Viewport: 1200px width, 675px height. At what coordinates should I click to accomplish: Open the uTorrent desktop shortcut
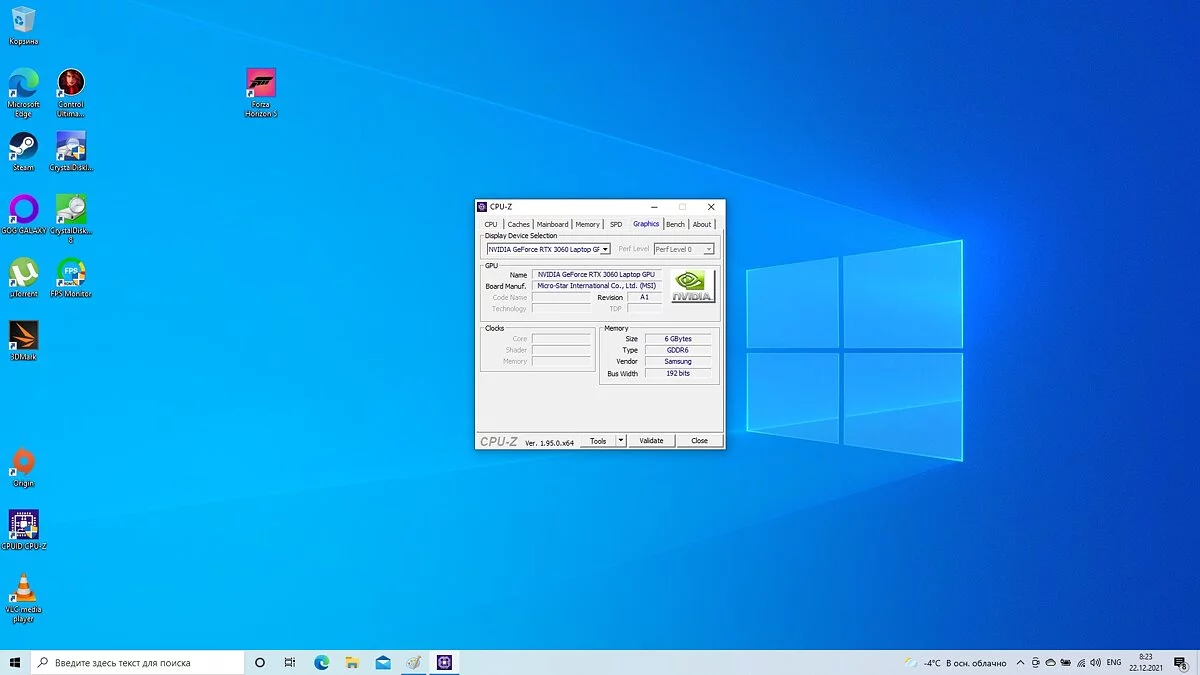[23, 273]
